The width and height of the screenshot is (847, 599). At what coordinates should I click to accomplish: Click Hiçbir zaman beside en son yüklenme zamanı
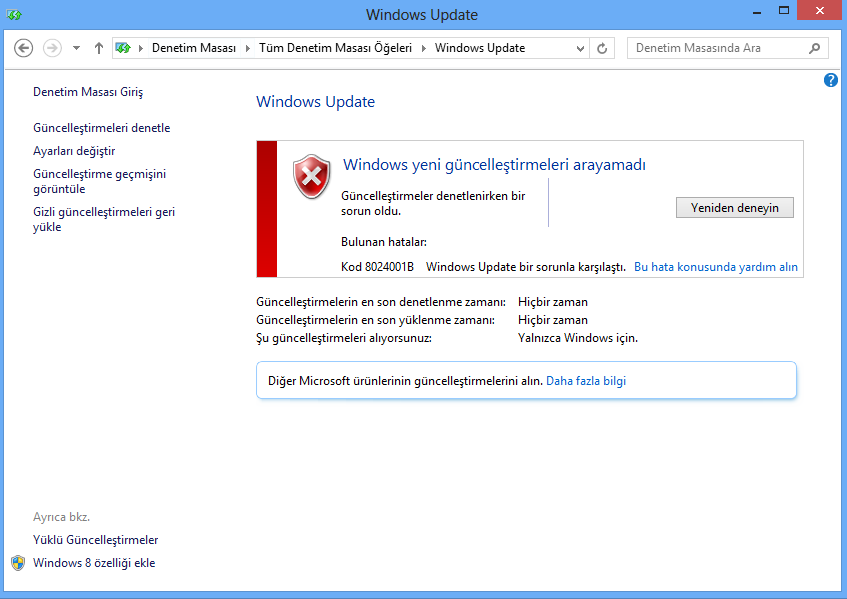(x=553, y=320)
